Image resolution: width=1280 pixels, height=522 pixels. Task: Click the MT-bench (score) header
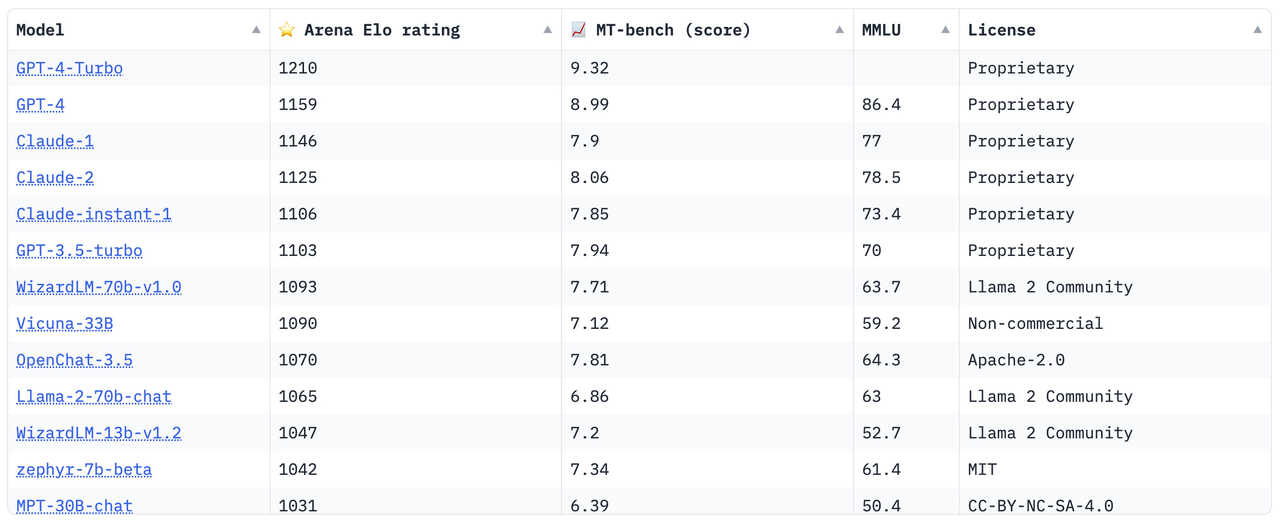(x=673, y=30)
